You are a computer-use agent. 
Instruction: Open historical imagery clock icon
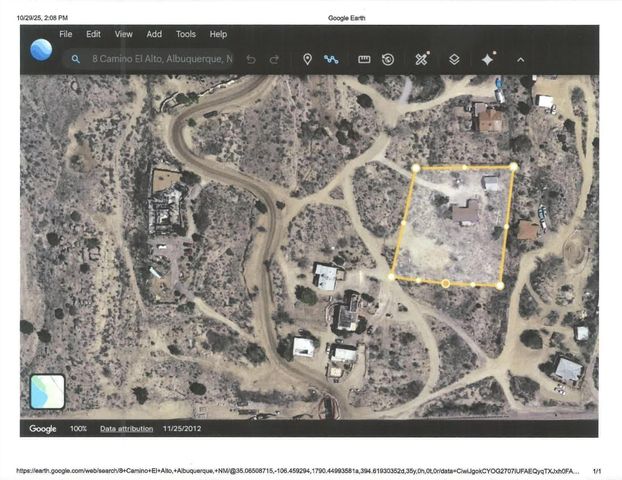[x=388, y=59]
